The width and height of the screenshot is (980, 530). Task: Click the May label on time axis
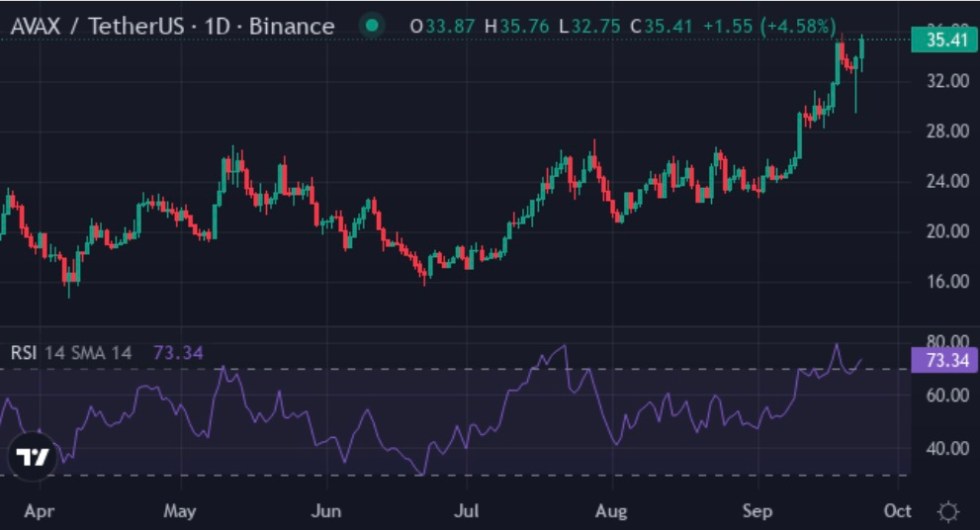(x=180, y=511)
